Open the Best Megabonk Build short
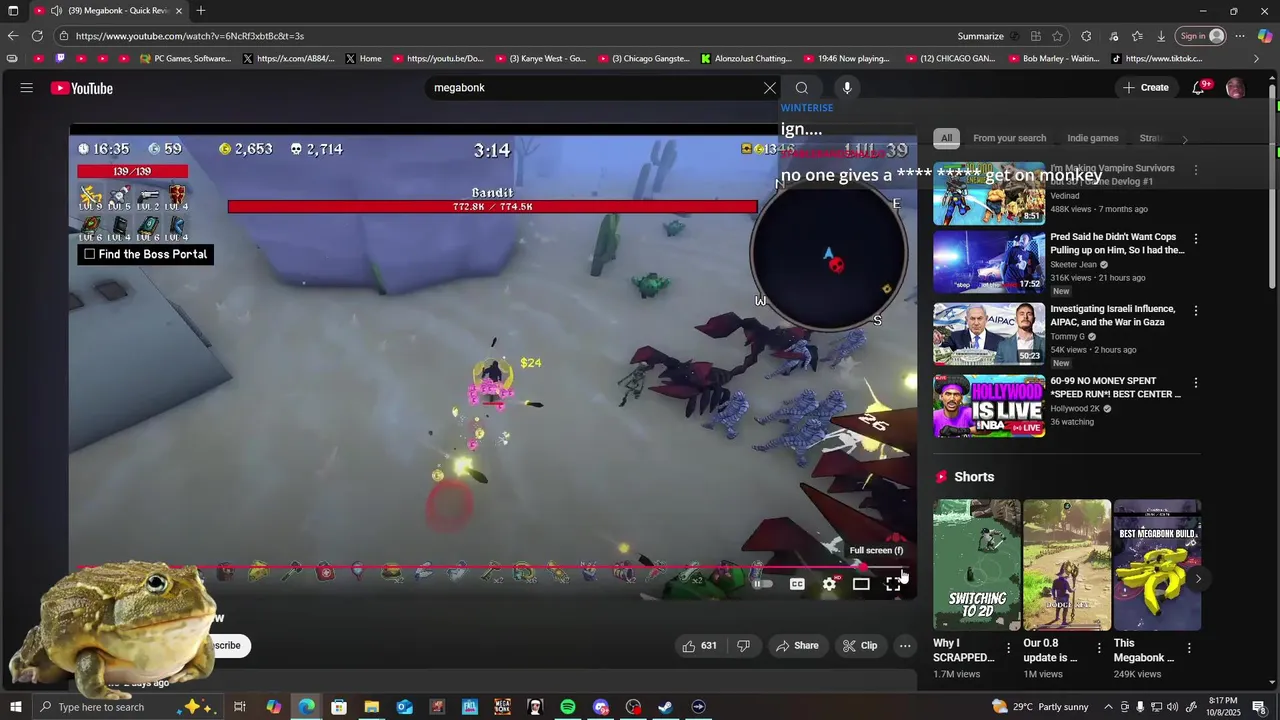Screen dimensions: 1280x720 pyautogui.click(x=1157, y=565)
